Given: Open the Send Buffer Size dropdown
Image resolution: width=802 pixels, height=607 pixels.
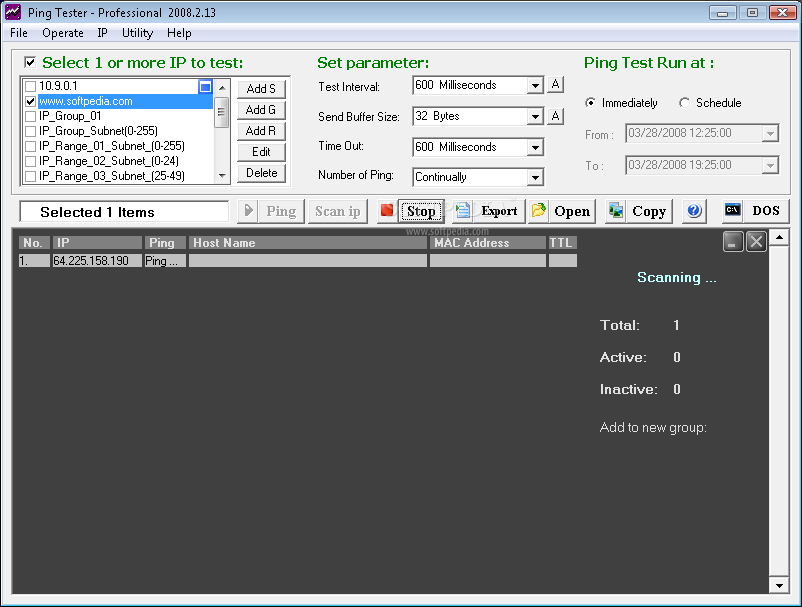Looking at the screenshot, I should click(535, 117).
